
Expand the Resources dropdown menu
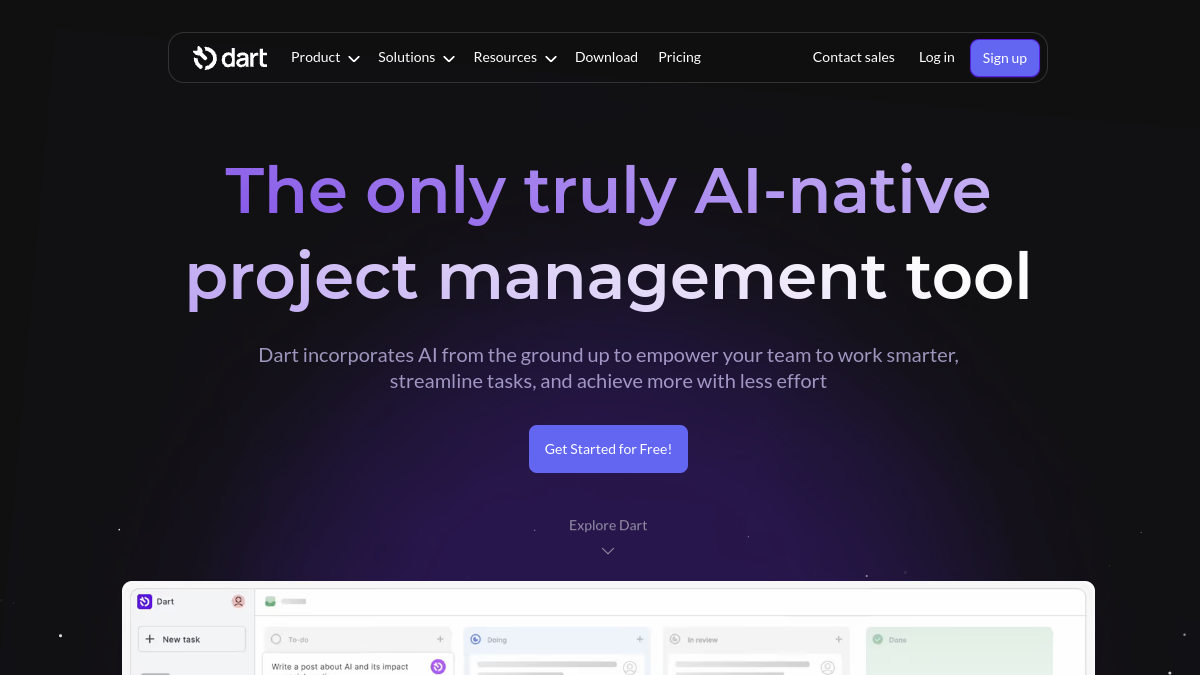click(515, 58)
